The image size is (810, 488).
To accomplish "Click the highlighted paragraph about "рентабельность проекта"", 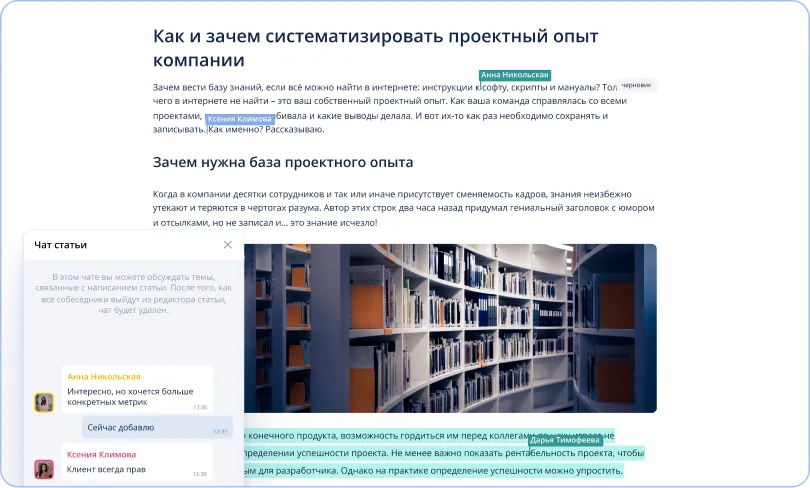I will (x=443, y=453).
